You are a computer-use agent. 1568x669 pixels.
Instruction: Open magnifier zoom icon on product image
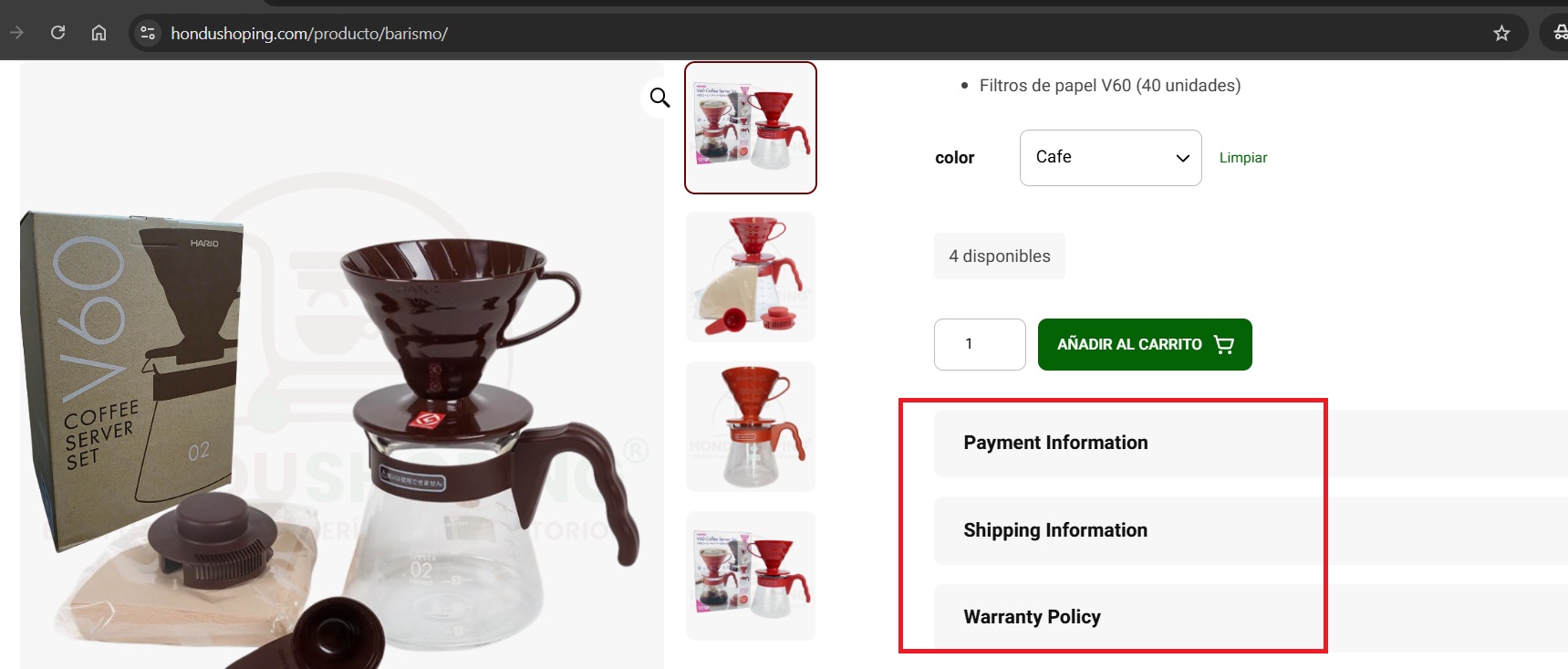[659, 97]
